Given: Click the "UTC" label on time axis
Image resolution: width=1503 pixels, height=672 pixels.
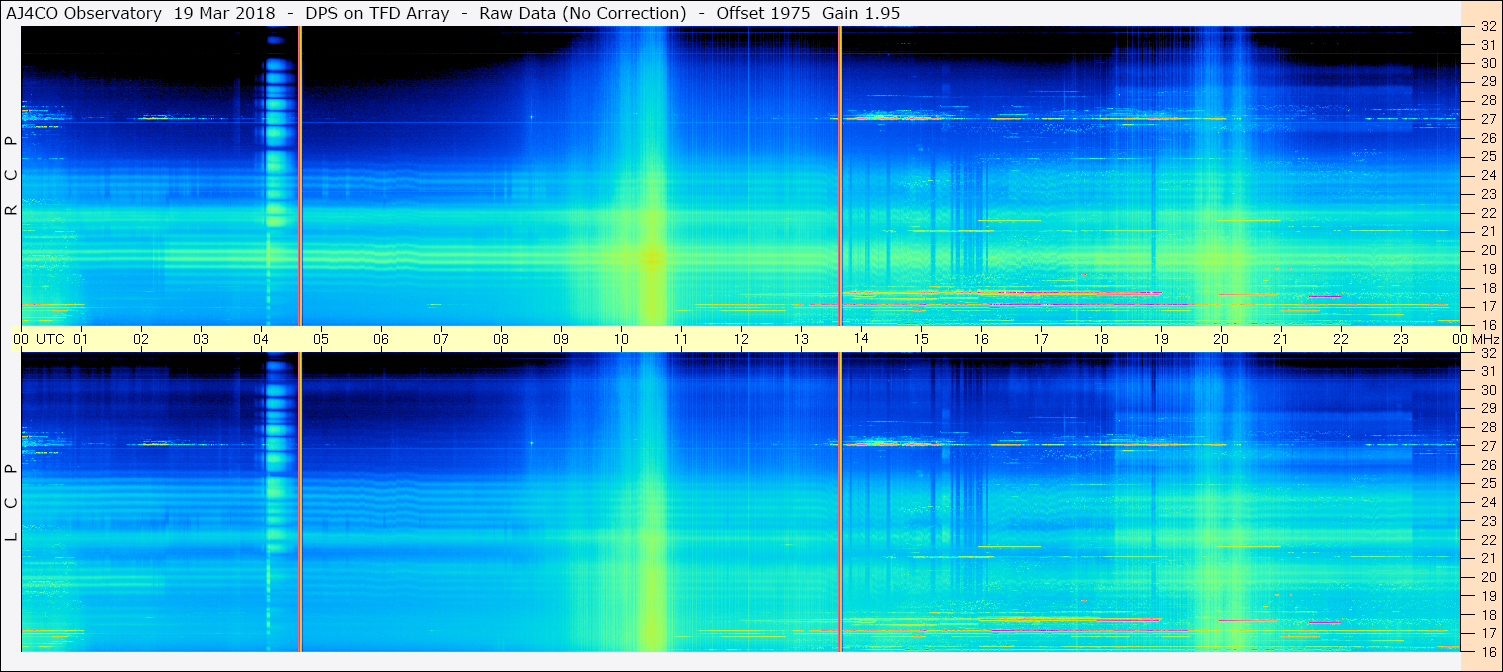Looking at the screenshot, I should pyautogui.click(x=50, y=339).
